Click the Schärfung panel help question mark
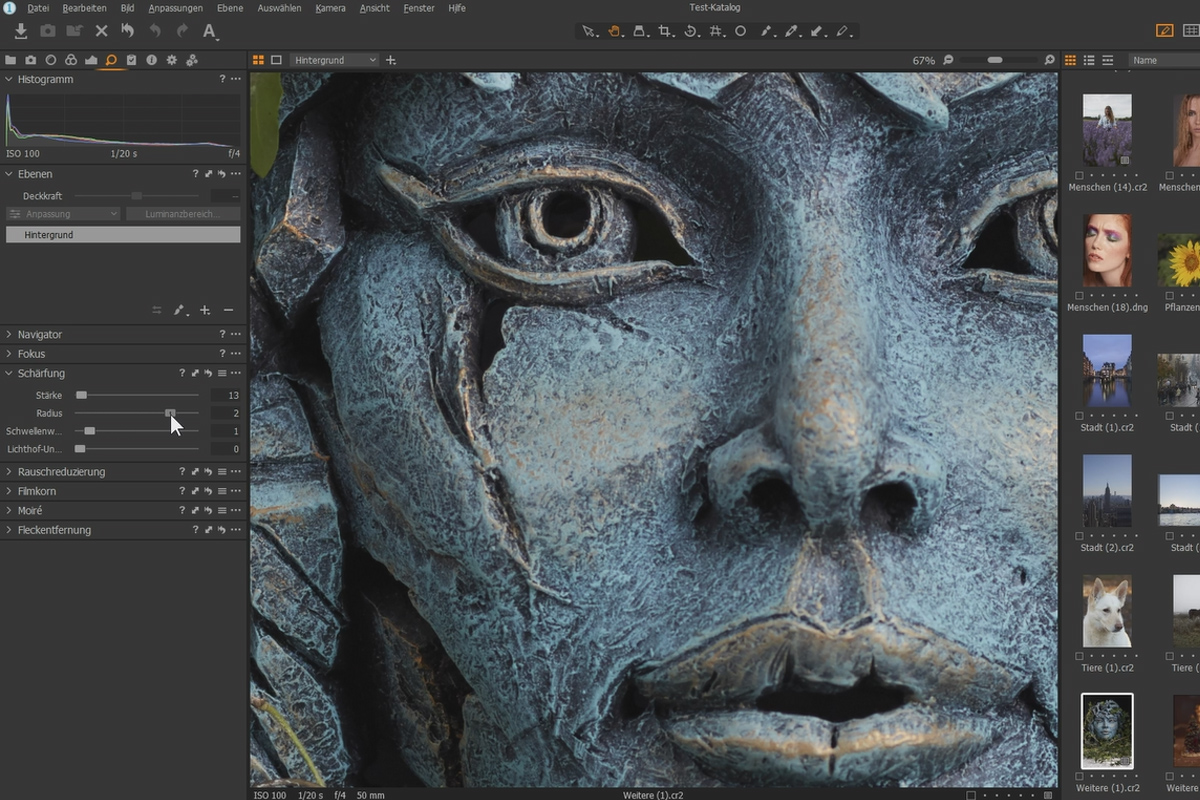This screenshot has width=1200, height=800. click(x=182, y=373)
